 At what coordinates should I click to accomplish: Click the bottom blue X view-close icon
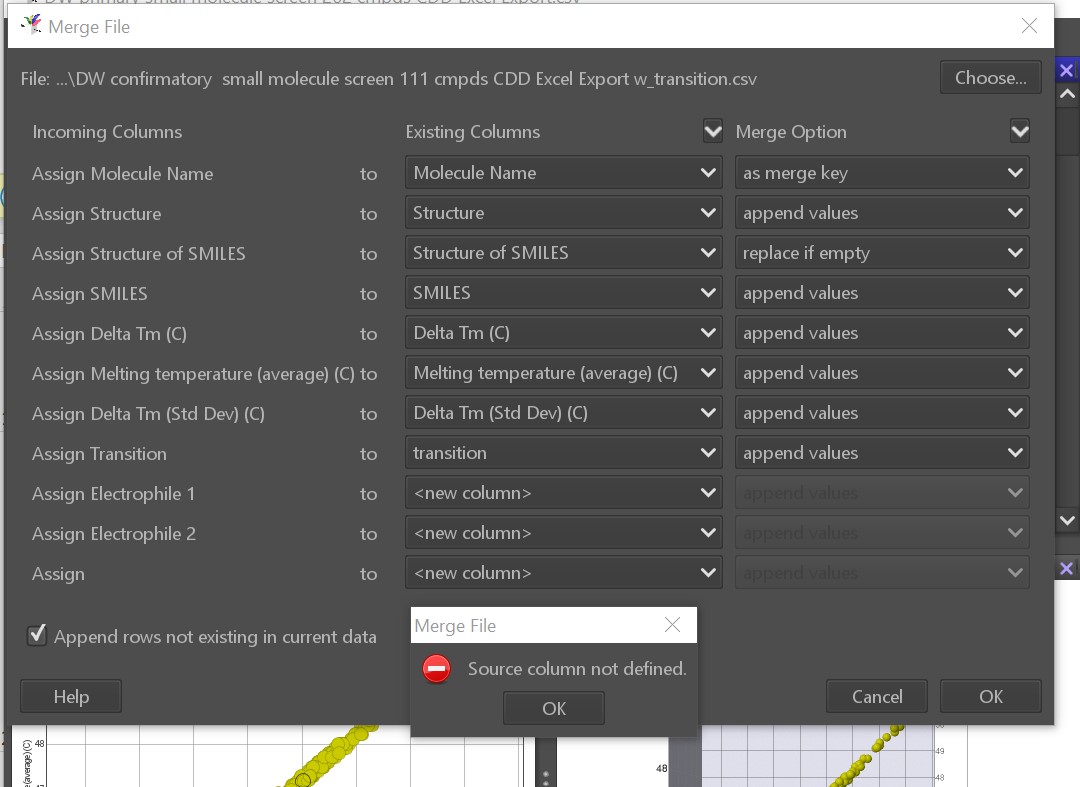(1066, 568)
